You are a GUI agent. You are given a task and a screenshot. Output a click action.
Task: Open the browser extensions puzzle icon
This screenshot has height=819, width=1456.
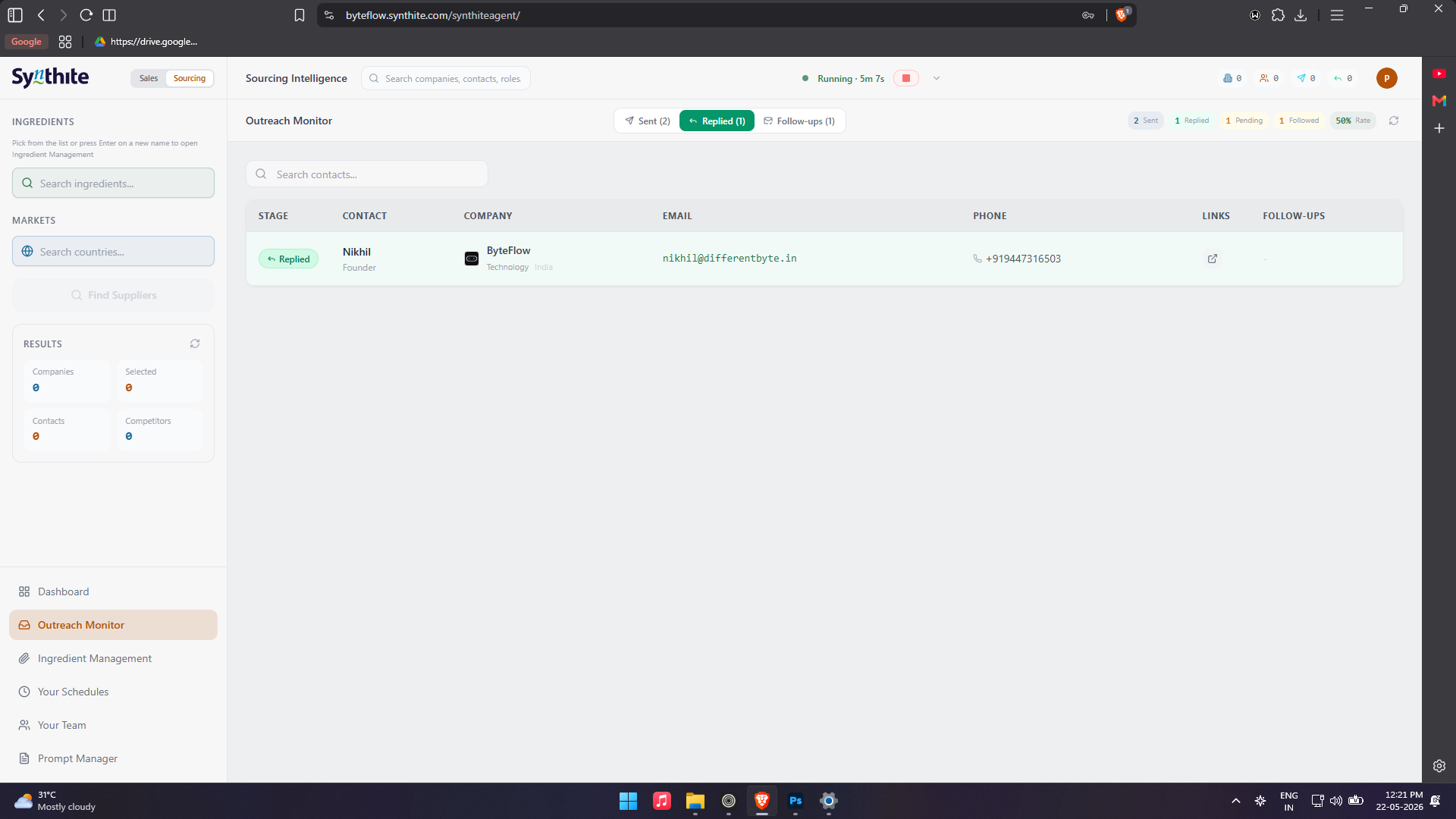1278,15
